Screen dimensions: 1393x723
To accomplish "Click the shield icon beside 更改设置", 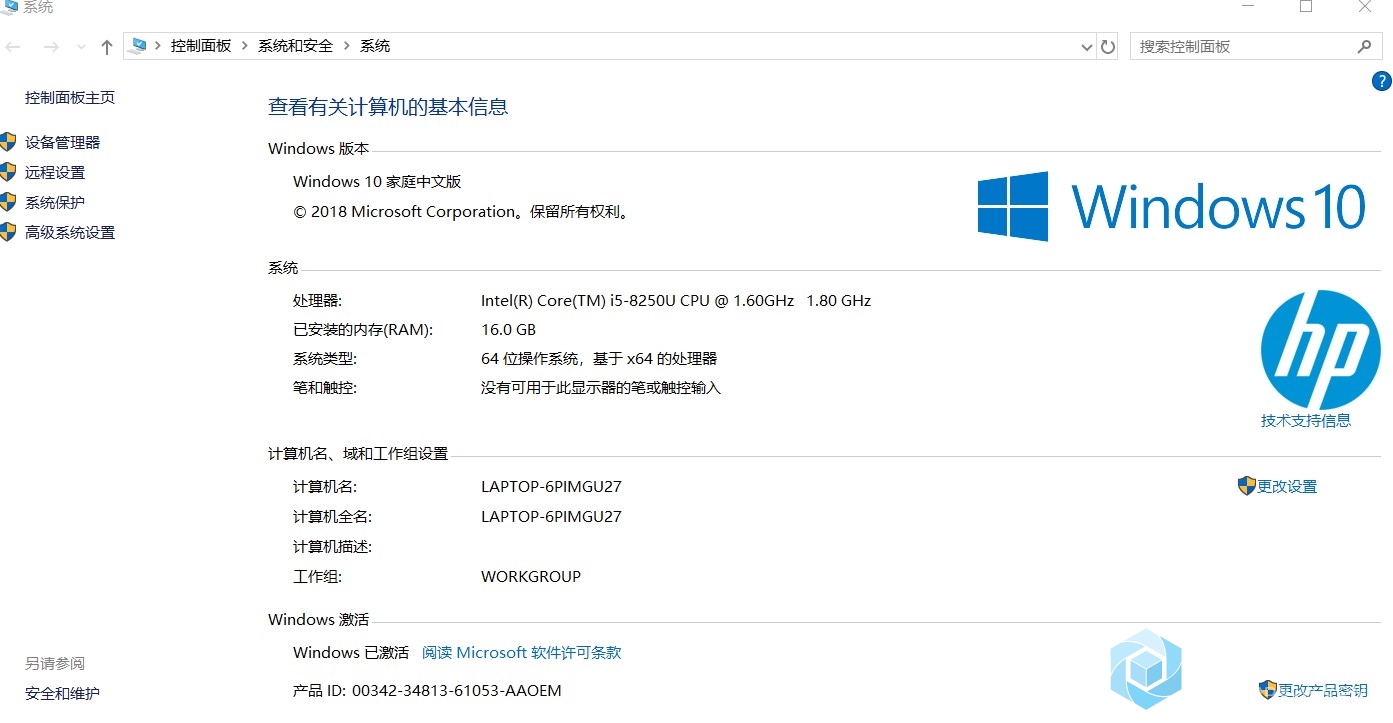I will [x=1246, y=486].
